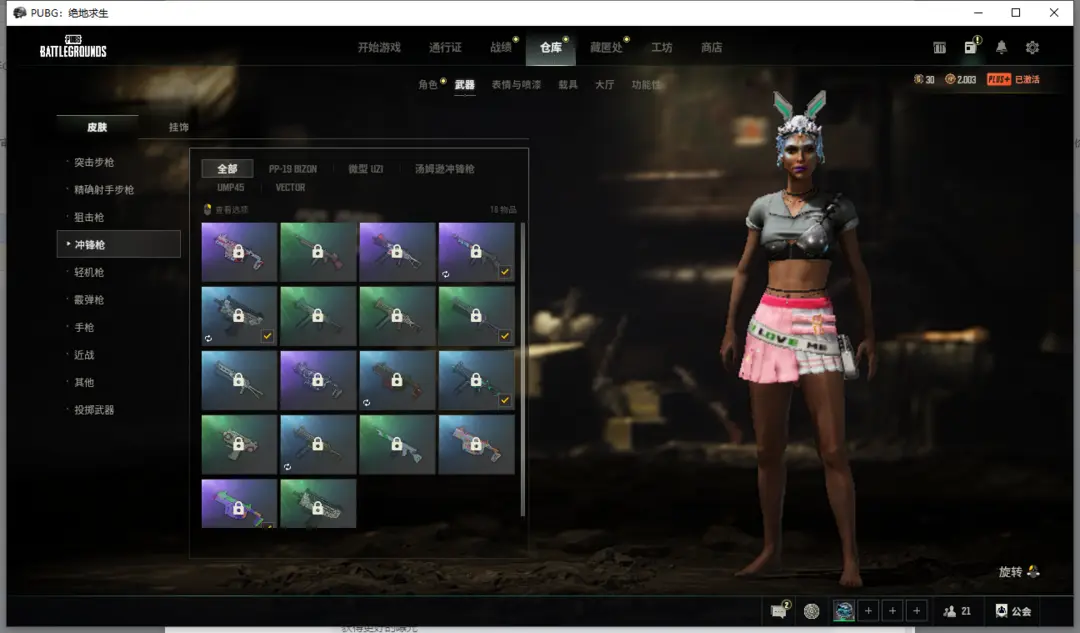
Task: Open the 通行证 tab
Action: (x=445, y=48)
